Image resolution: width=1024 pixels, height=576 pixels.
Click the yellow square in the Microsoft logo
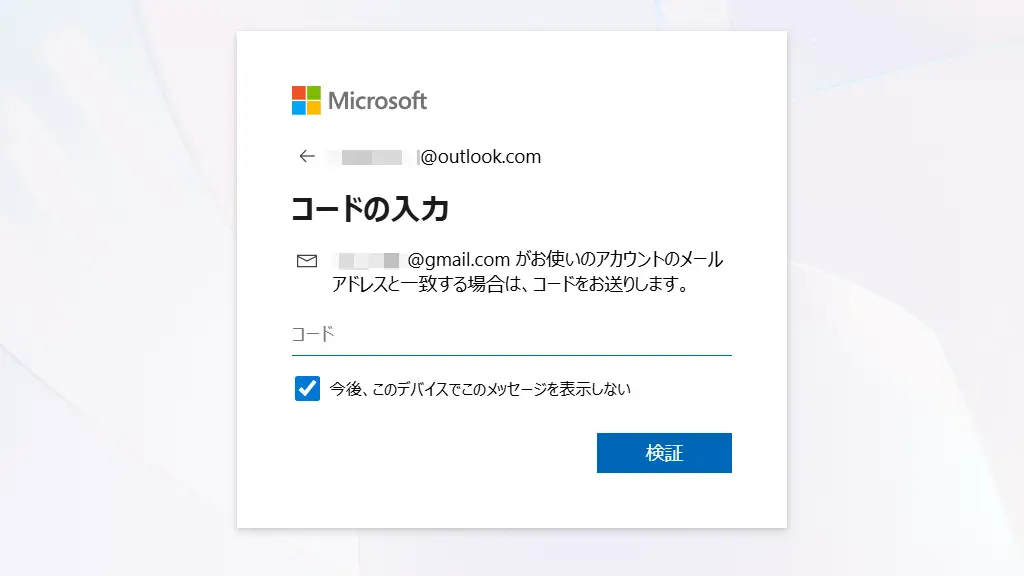click(314, 108)
